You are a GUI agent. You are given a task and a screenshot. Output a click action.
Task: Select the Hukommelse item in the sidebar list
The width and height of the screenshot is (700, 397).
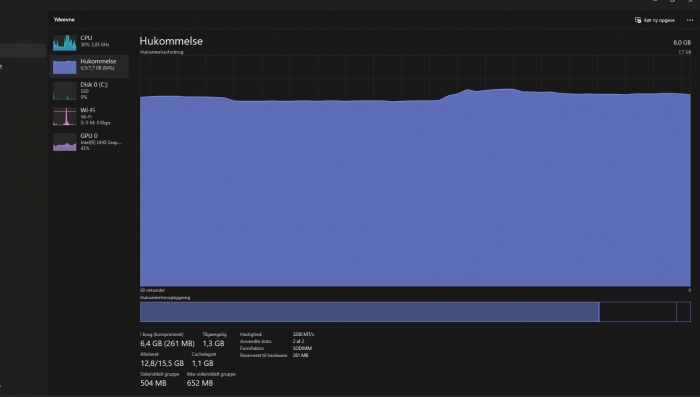point(89,66)
